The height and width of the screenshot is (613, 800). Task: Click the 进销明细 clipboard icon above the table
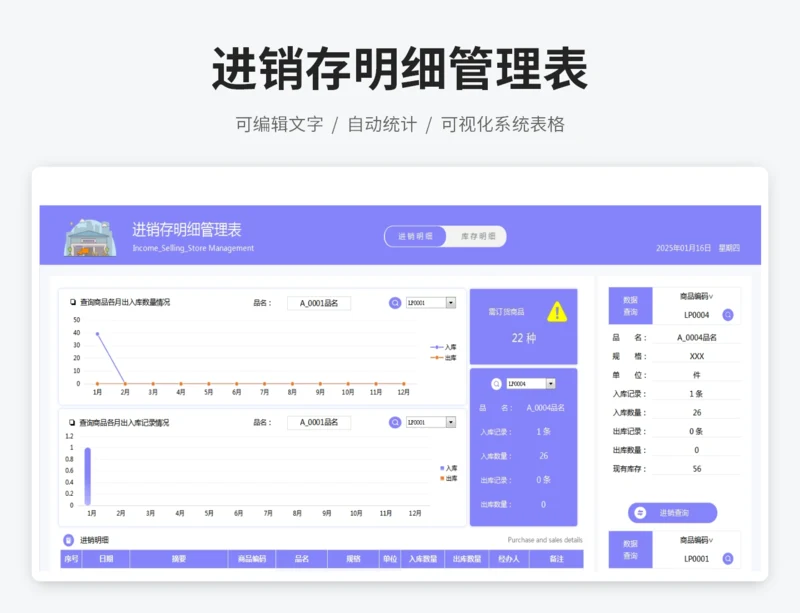69,540
